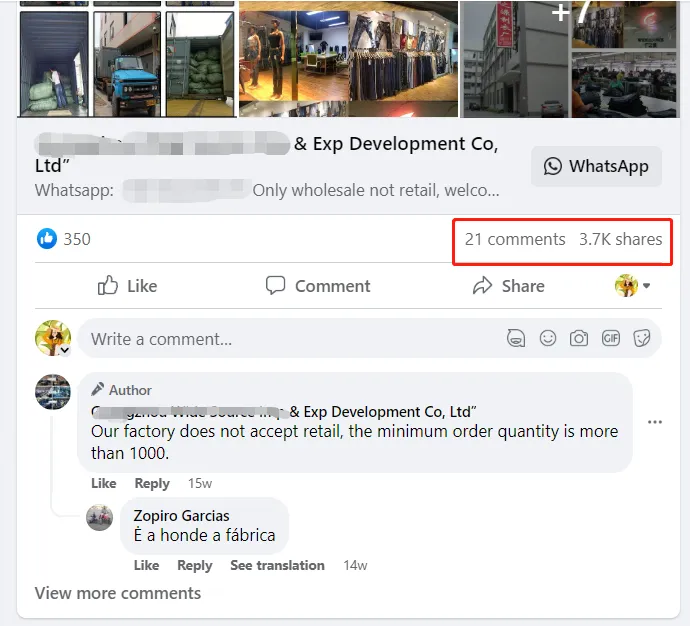This screenshot has width=690, height=626.
Task: Click the blue thumbs-up reaction icon
Action: [47, 239]
